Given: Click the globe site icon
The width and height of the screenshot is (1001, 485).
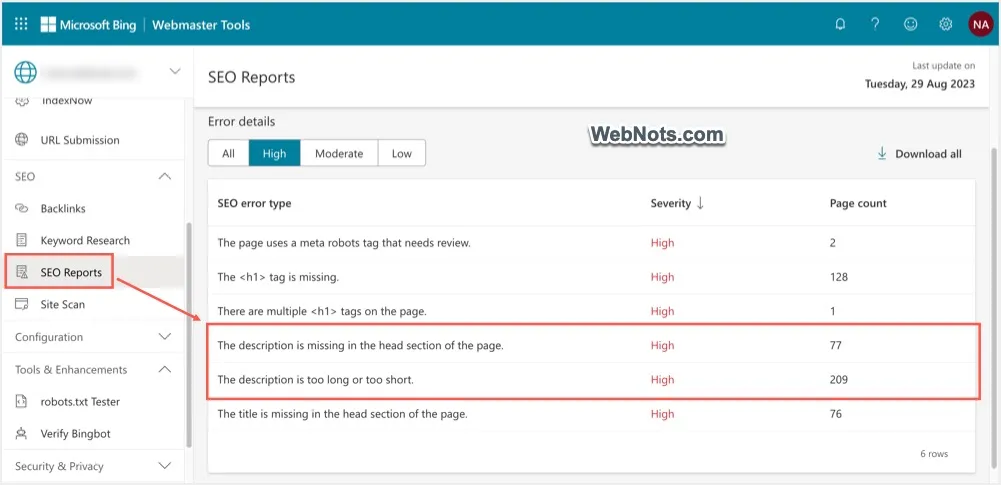Looking at the screenshot, I should [25, 72].
